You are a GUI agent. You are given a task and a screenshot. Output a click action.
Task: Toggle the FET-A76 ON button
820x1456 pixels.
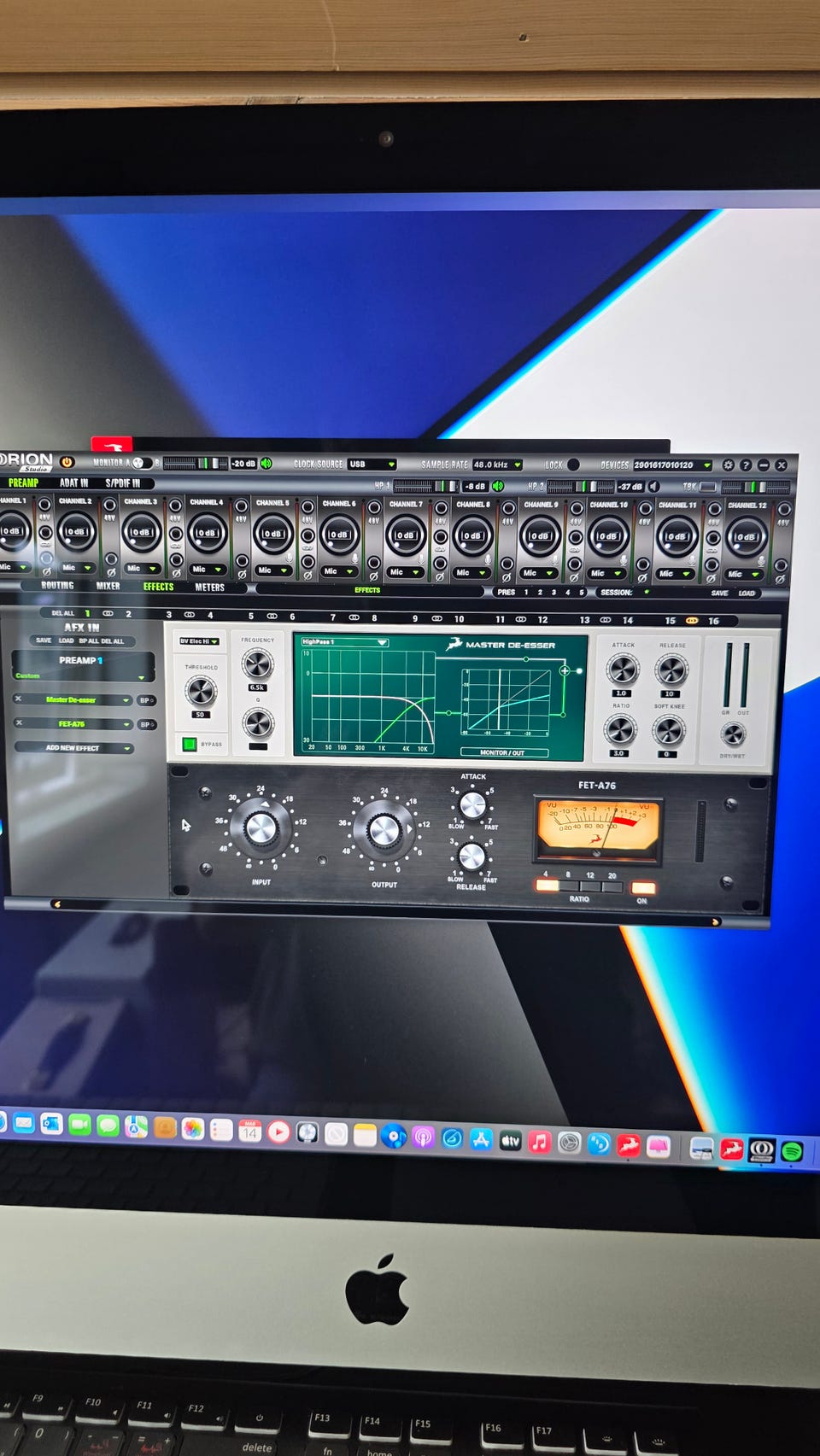pyautogui.click(x=642, y=887)
